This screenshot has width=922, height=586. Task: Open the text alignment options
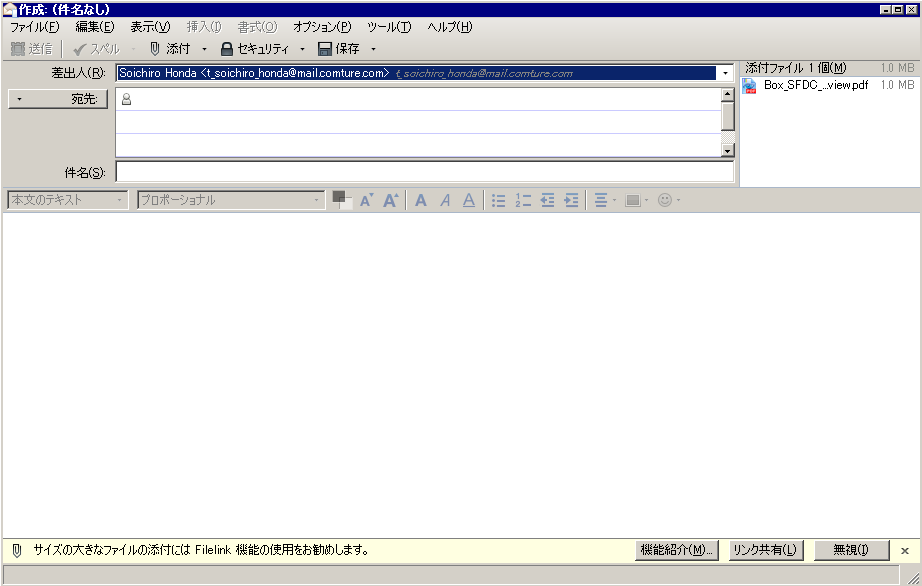pos(604,200)
